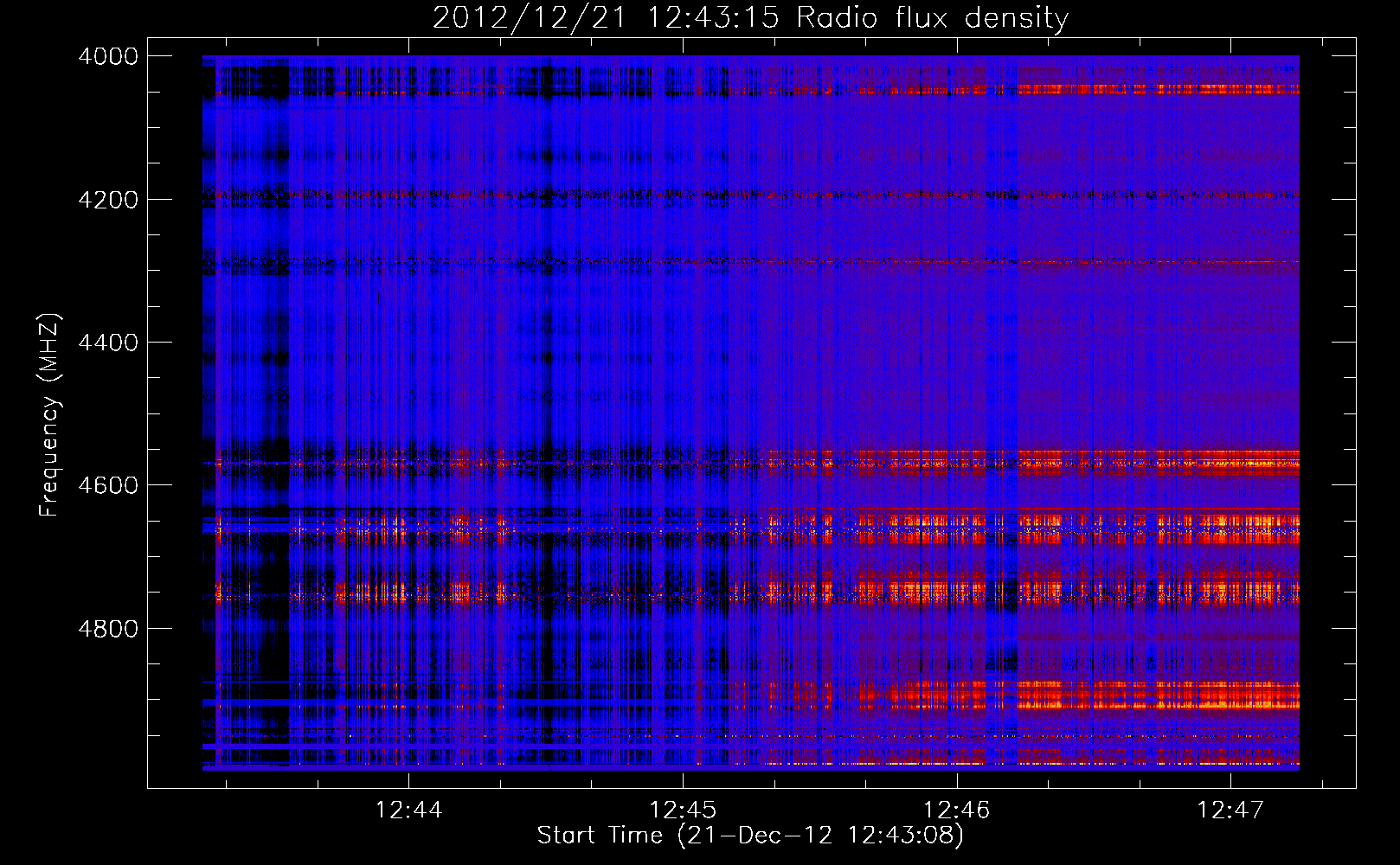Click the 12:44 time tick label
Image resolution: width=1400 pixels, height=865 pixels.
coord(409,811)
